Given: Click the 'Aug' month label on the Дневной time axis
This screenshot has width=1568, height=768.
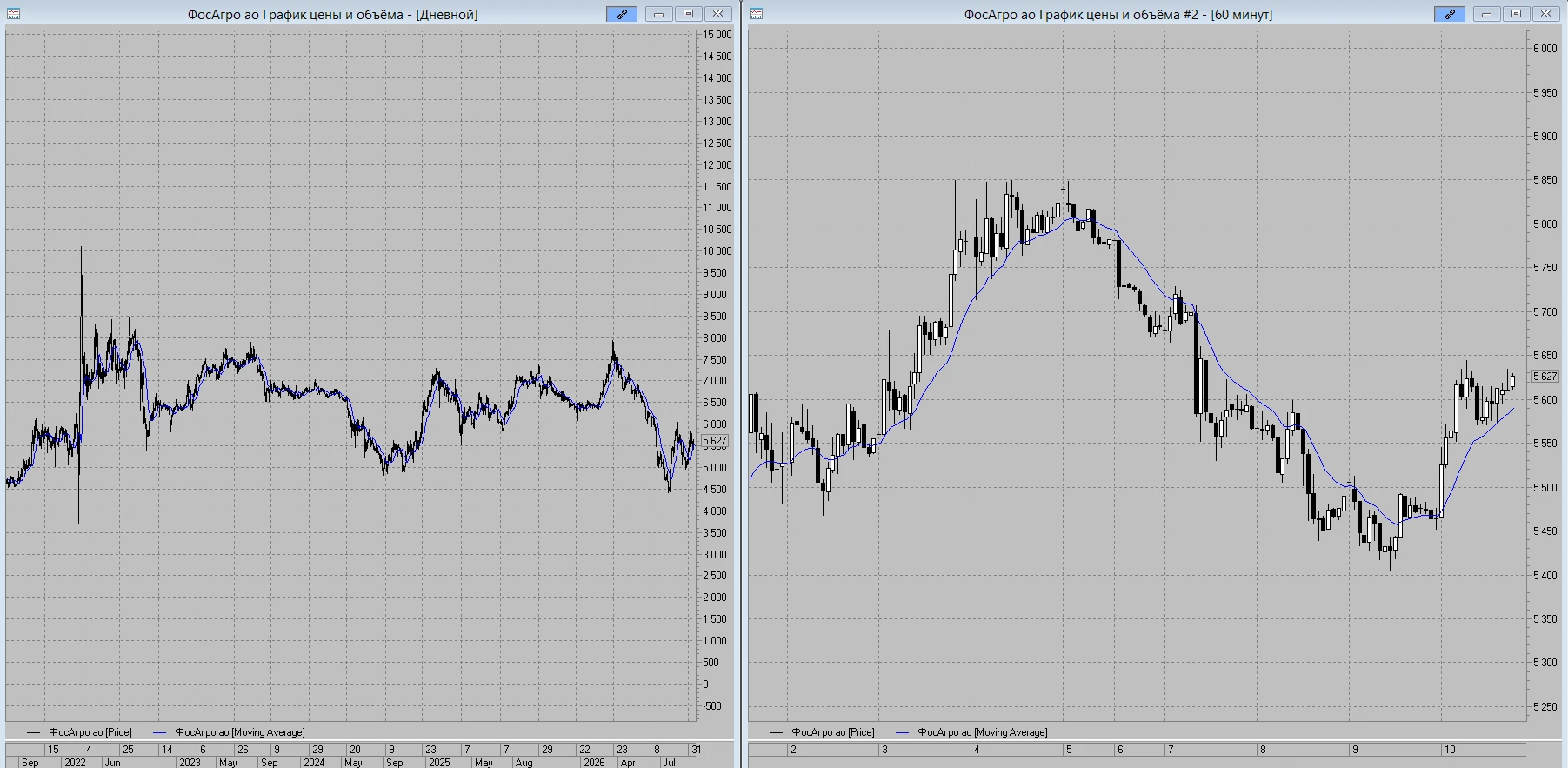Looking at the screenshot, I should (524, 763).
